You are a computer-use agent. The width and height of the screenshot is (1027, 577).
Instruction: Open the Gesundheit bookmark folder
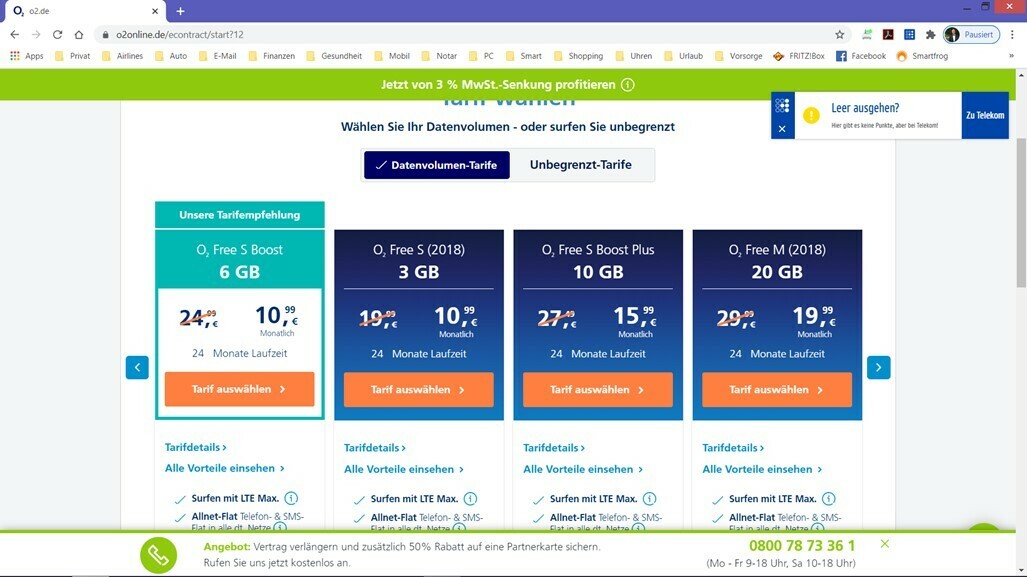click(334, 56)
